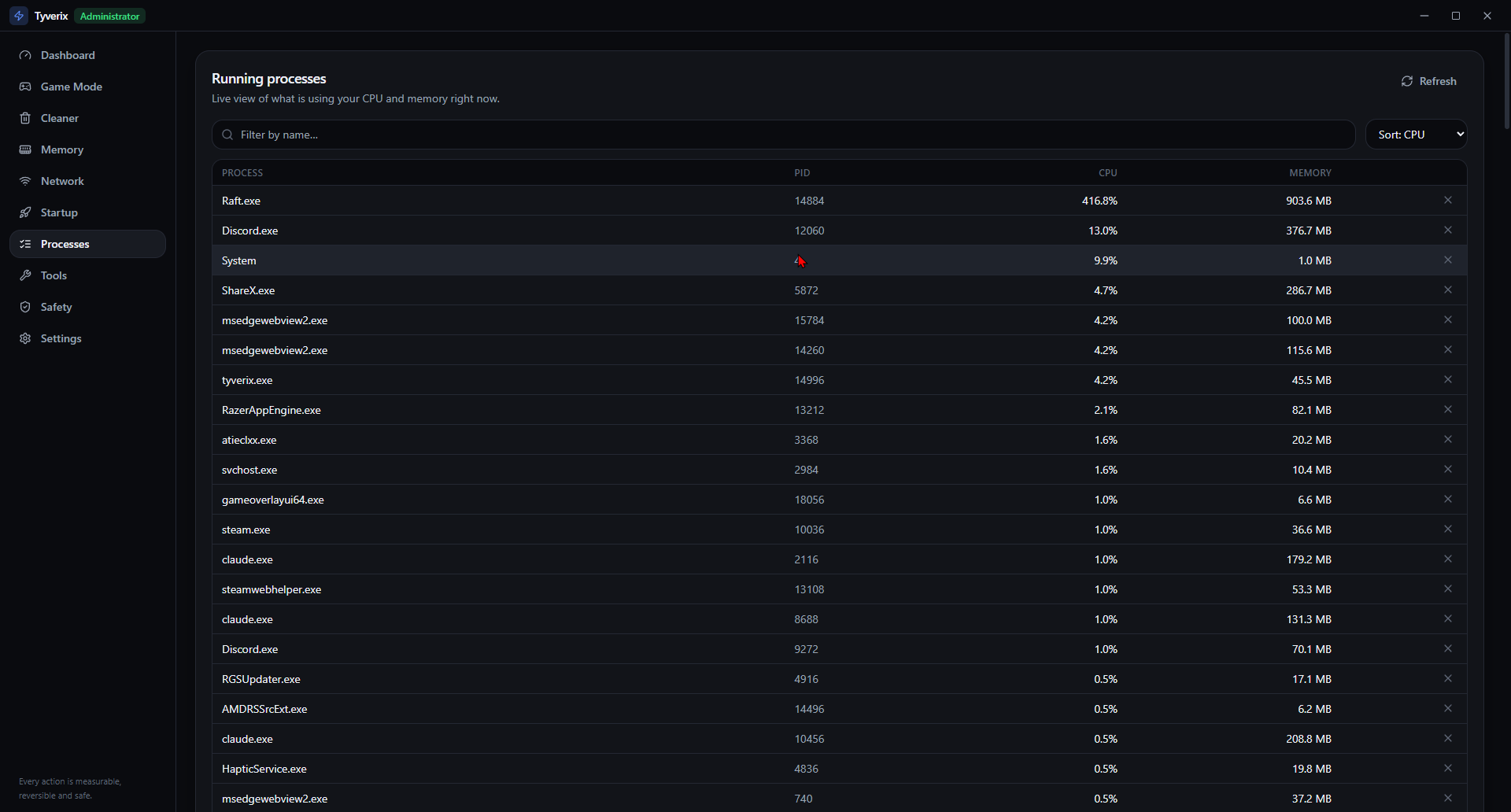
Task: Click the Network wifi icon
Action: pos(25,181)
